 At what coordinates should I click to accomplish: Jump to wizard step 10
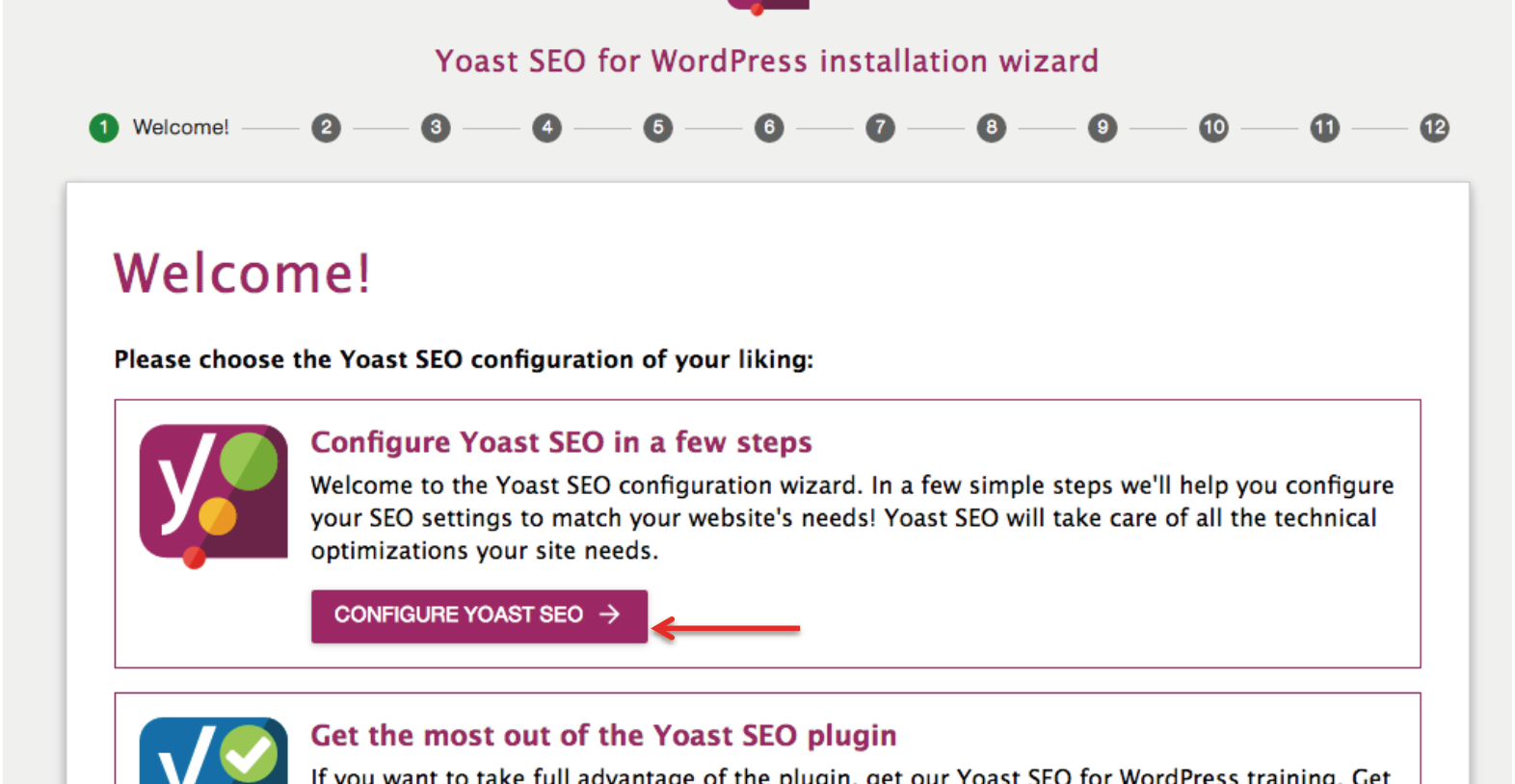(1212, 127)
